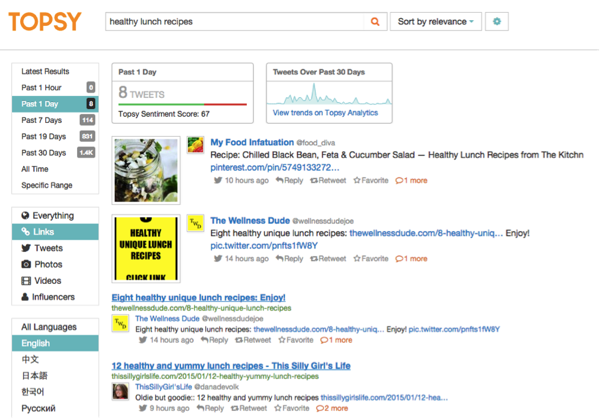Click ThisSillyGirl'sLife avatar photo
The image size is (600, 418).
tap(120, 392)
